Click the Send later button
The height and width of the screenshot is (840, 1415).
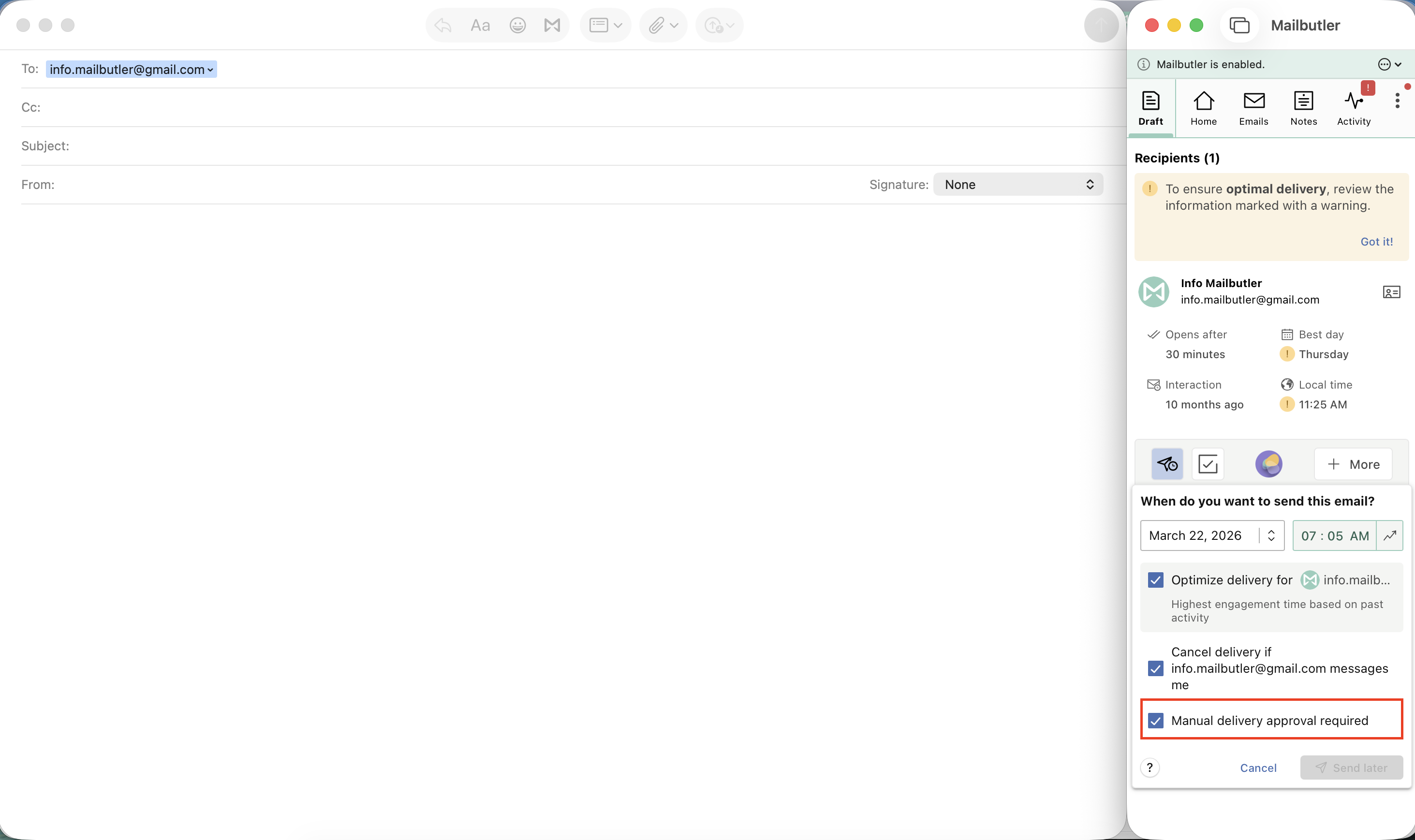coord(1351,768)
